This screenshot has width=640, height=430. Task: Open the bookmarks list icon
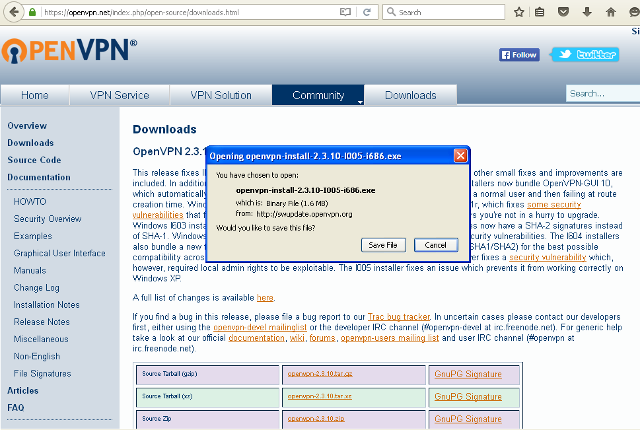(540, 12)
